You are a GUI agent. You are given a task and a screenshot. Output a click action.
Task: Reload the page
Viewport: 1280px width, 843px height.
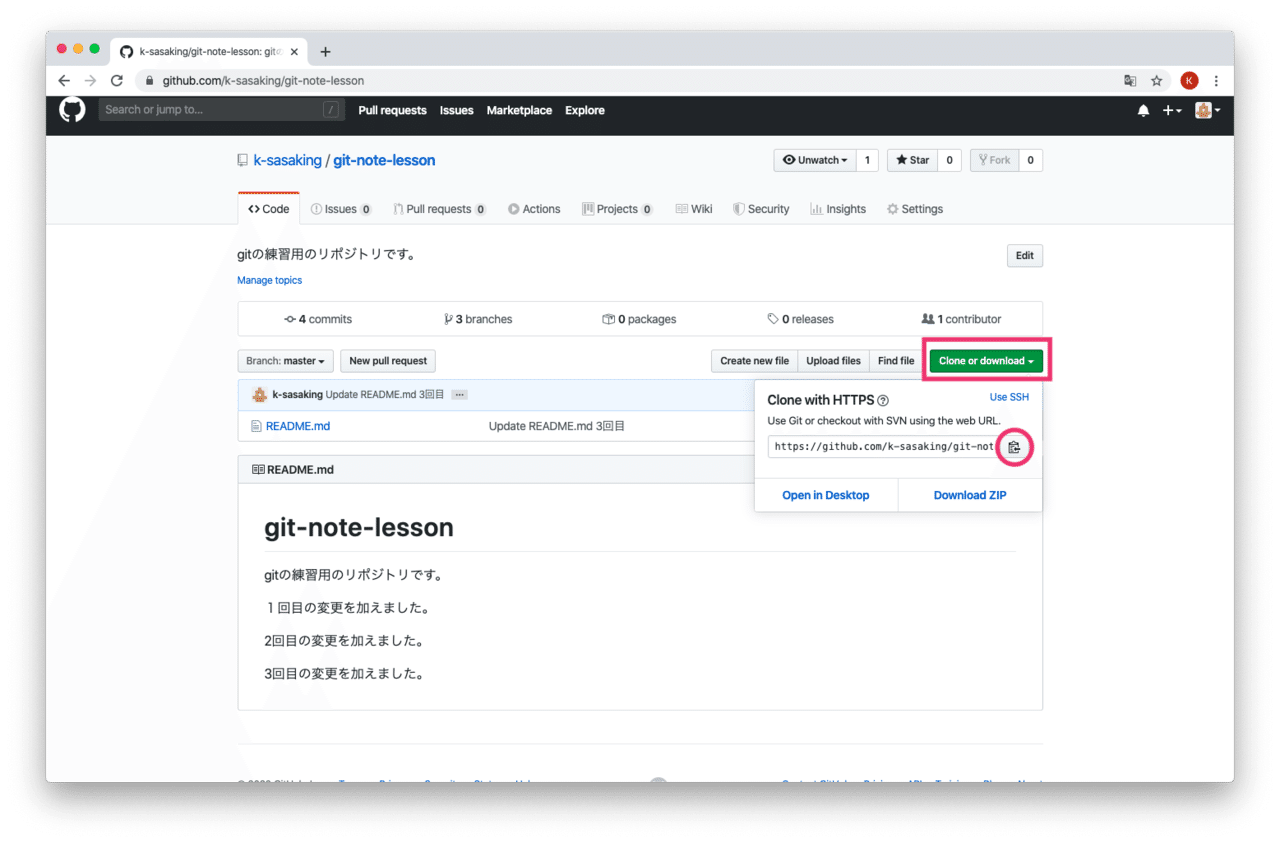tap(117, 81)
